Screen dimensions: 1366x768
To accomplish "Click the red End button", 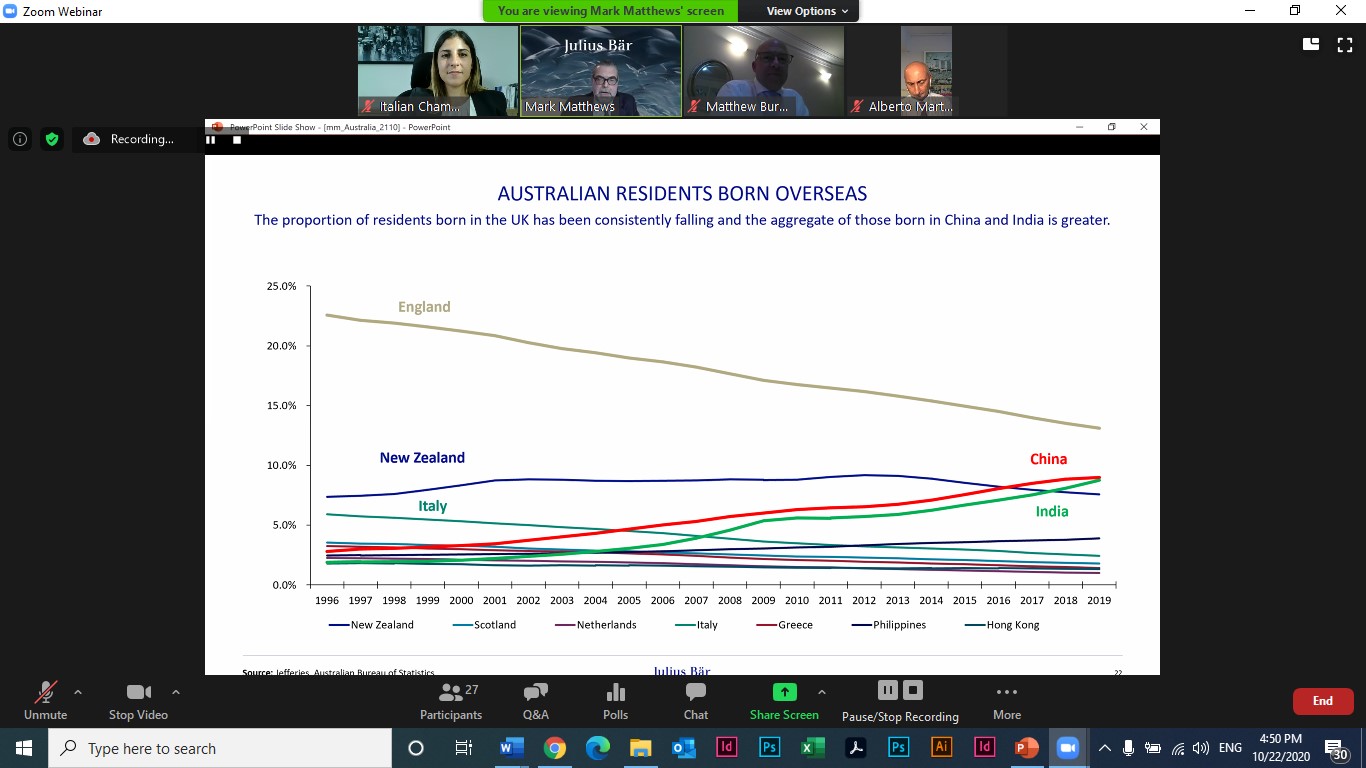I will click(1322, 701).
